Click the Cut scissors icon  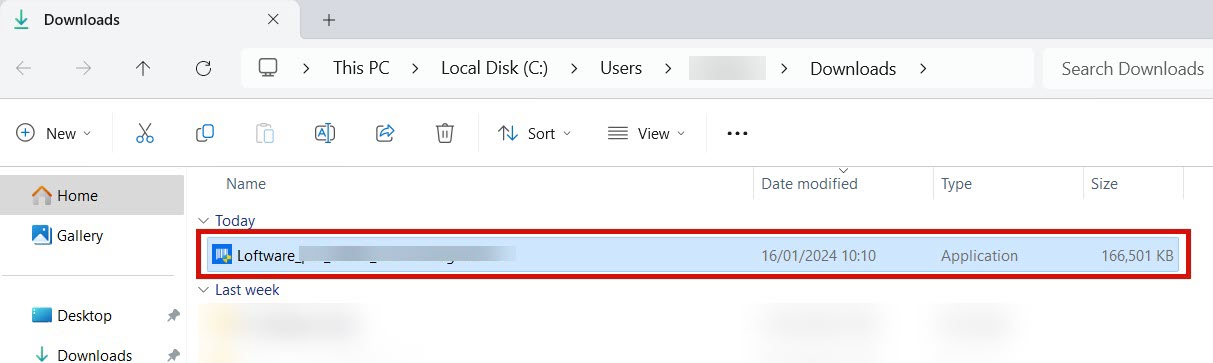pos(145,133)
